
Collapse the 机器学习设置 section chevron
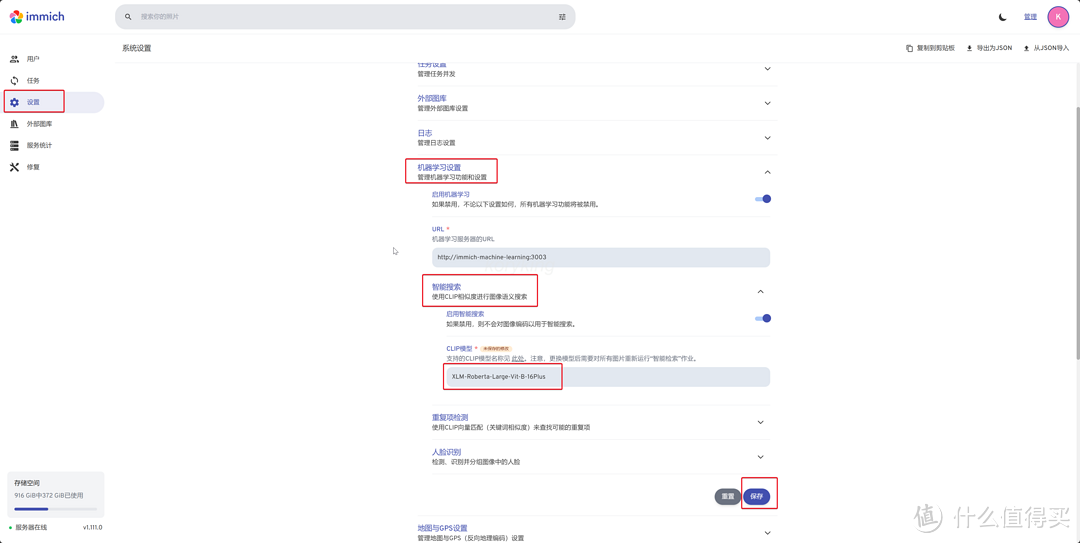[x=767, y=172]
